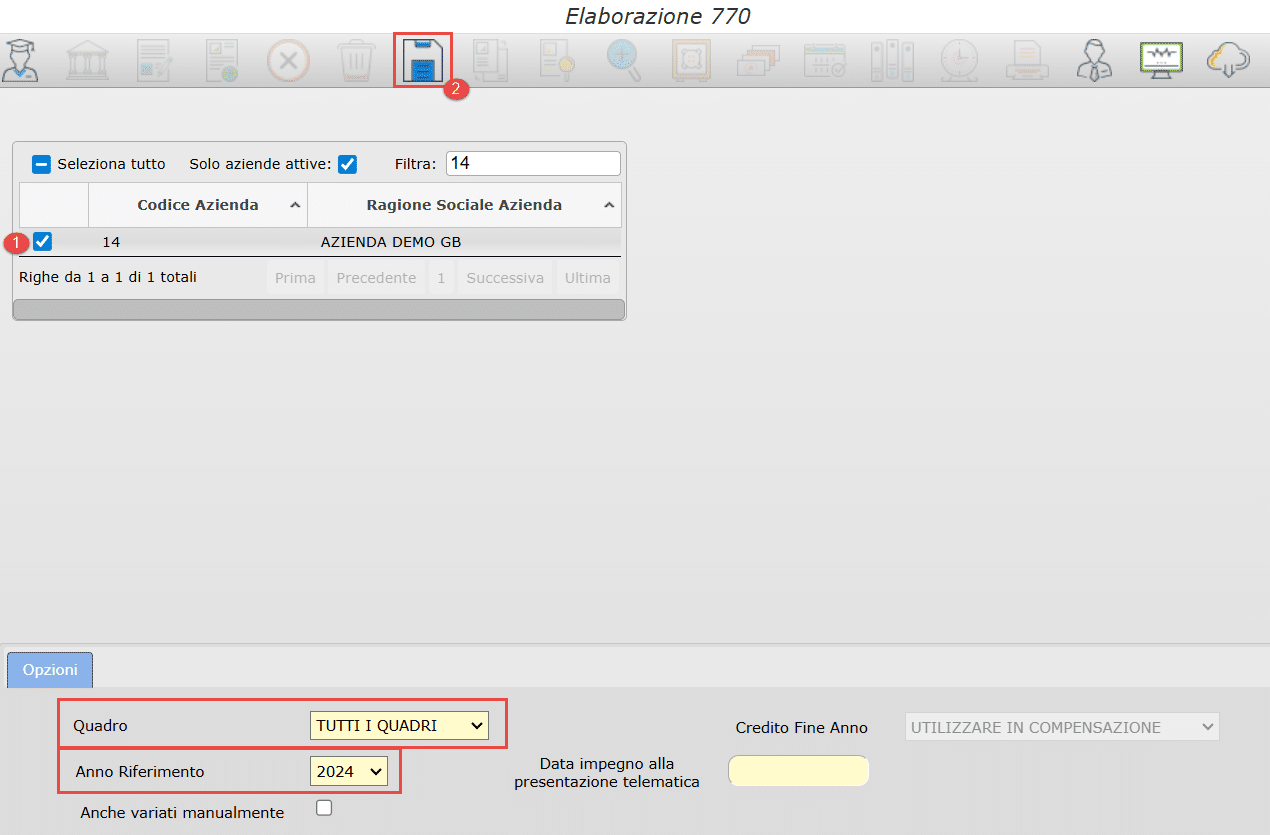Click the Data impegno presentazione telematica field
This screenshot has height=835, width=1270.
coord(799,771)
